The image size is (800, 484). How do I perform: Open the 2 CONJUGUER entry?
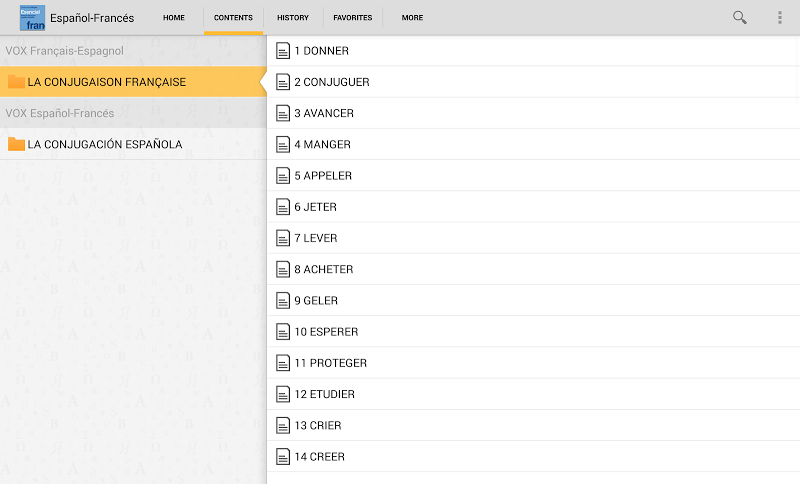pyautogui.click(x=533, y=82)
